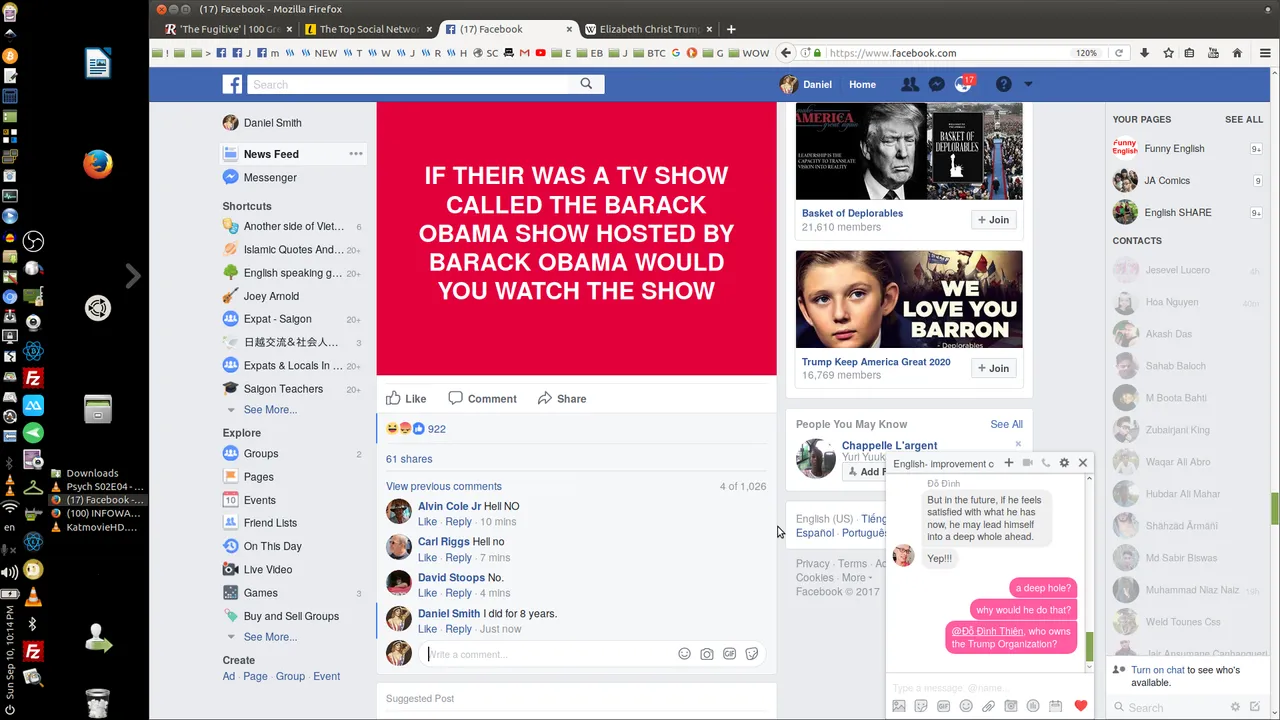The height and width of the screenshot is (720, 1280).
Task: Open Quick Help question mark icon
Action: [1003, 85]
